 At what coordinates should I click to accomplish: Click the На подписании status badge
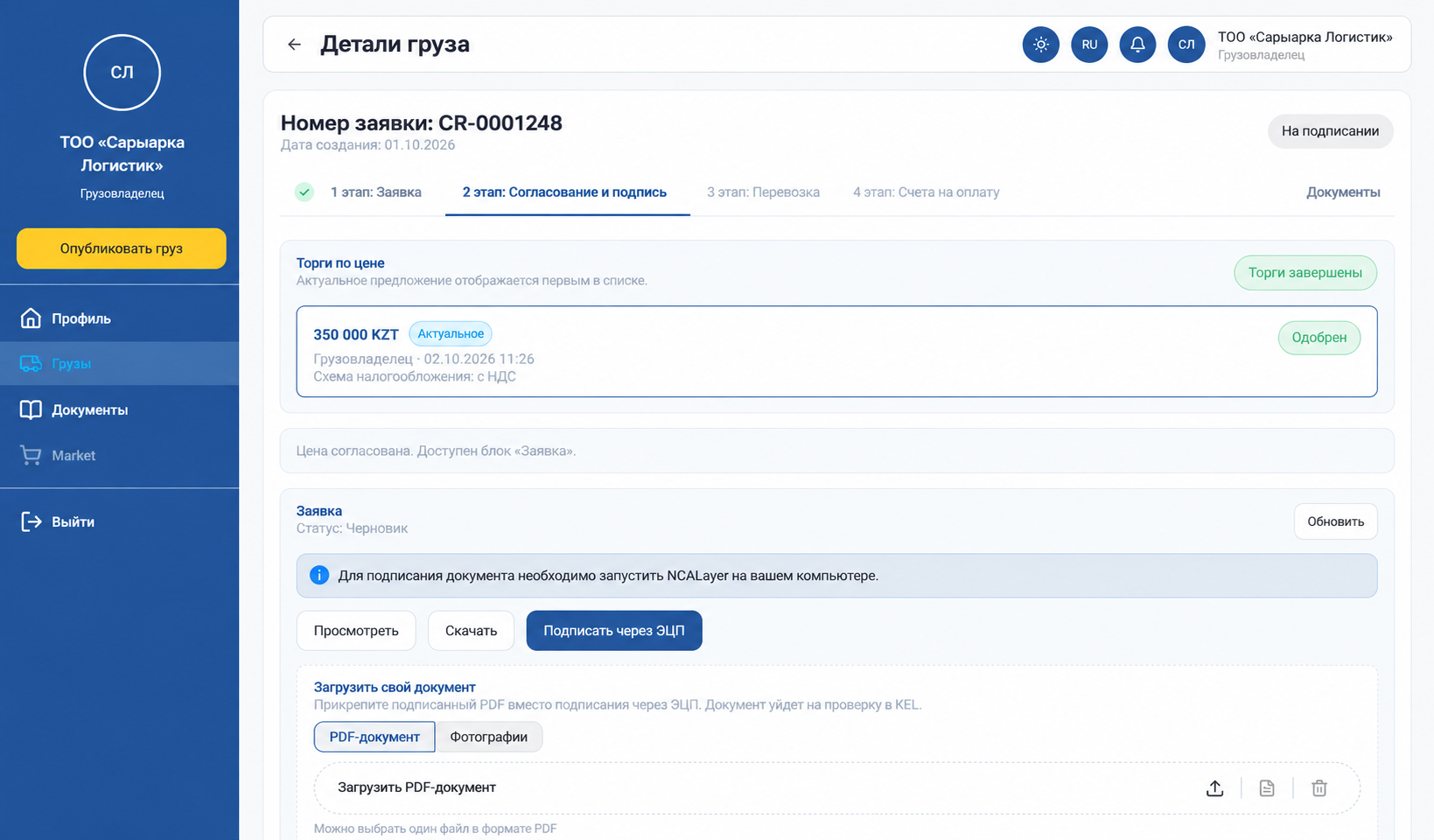1330,131
